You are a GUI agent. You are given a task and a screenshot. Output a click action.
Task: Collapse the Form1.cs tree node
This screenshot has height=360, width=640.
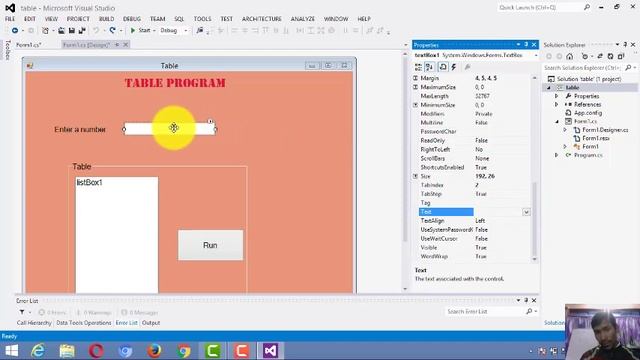[557, 122]
